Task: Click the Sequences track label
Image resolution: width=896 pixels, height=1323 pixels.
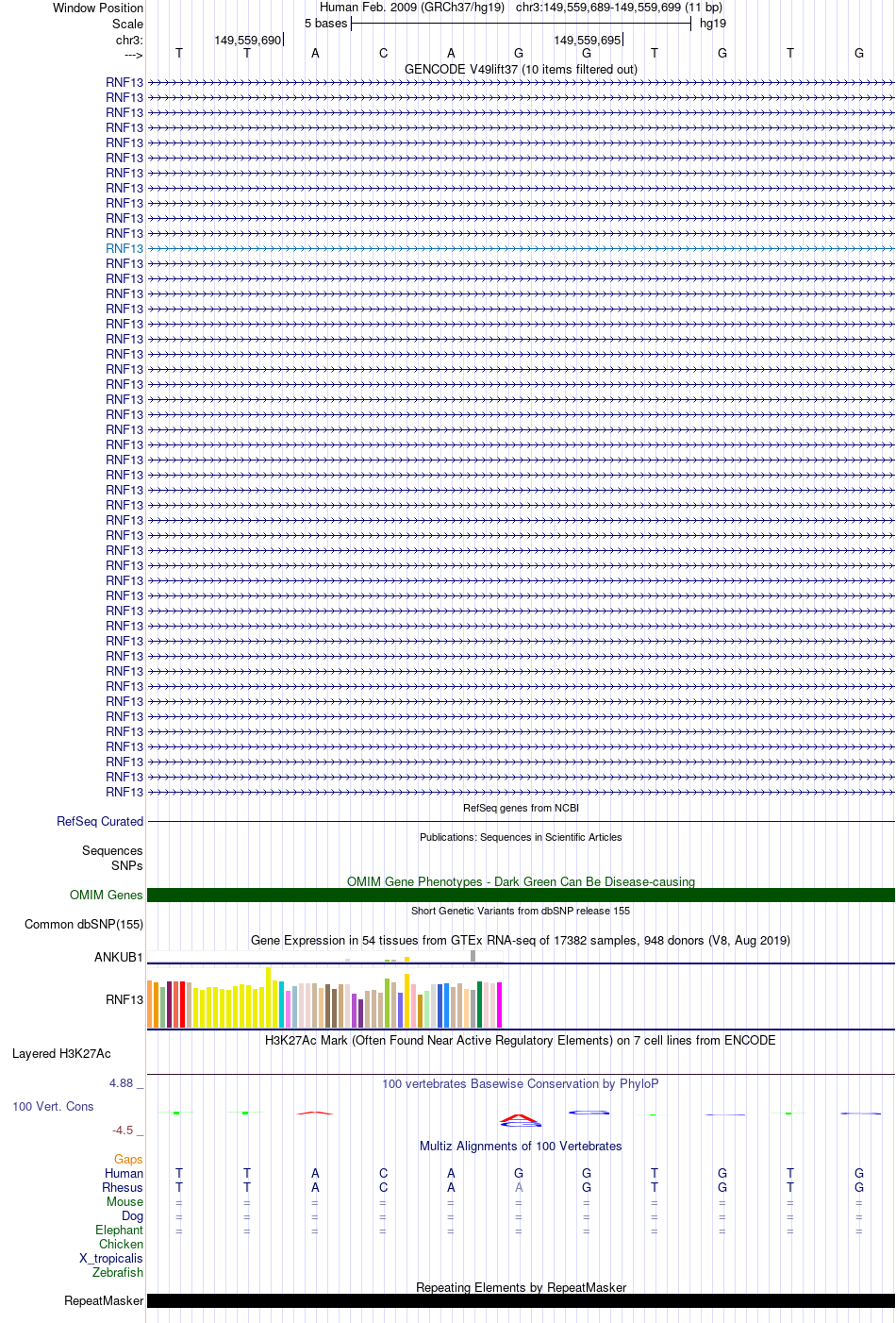Action: click(x=112, y=850)
